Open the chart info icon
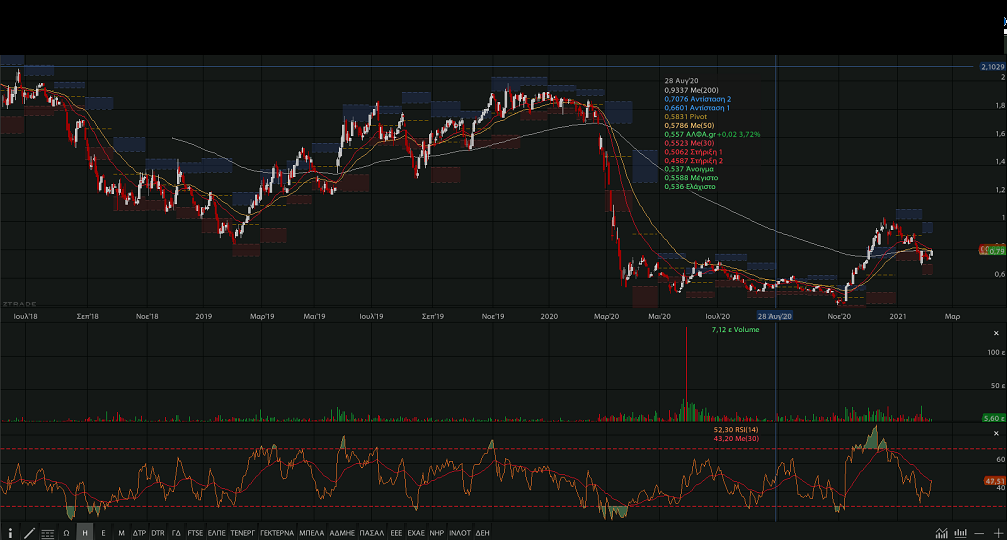1007x540 pixels. pos(11,533)
